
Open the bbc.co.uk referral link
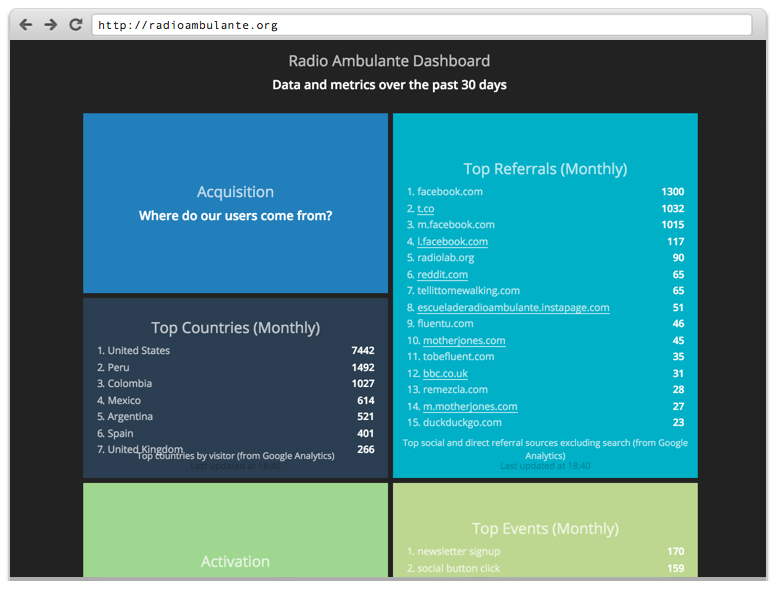pos(445,374)
